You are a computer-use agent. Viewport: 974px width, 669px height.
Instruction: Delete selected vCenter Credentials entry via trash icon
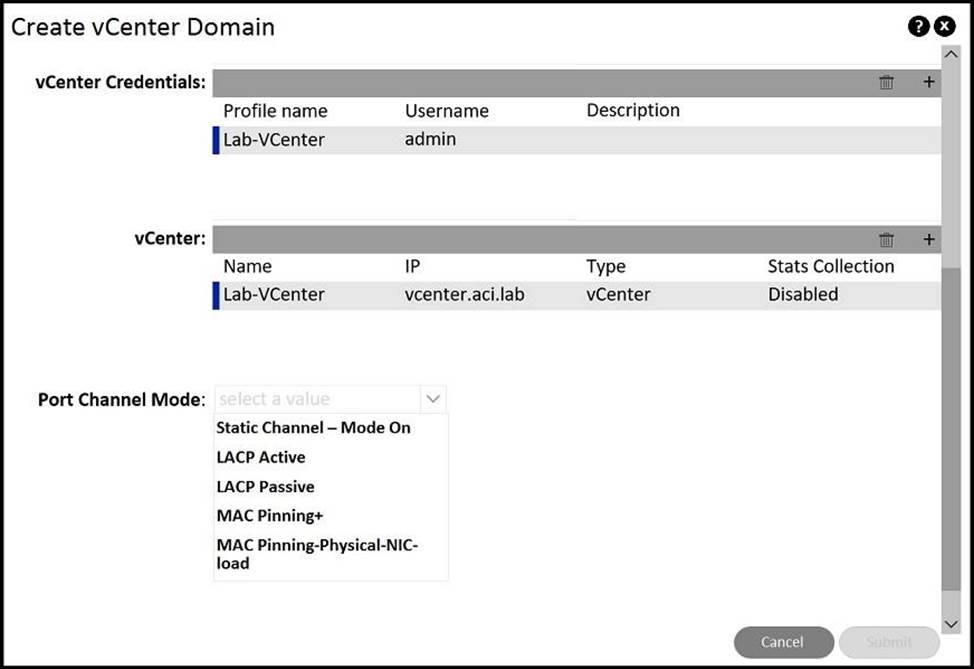coord(886,82)
